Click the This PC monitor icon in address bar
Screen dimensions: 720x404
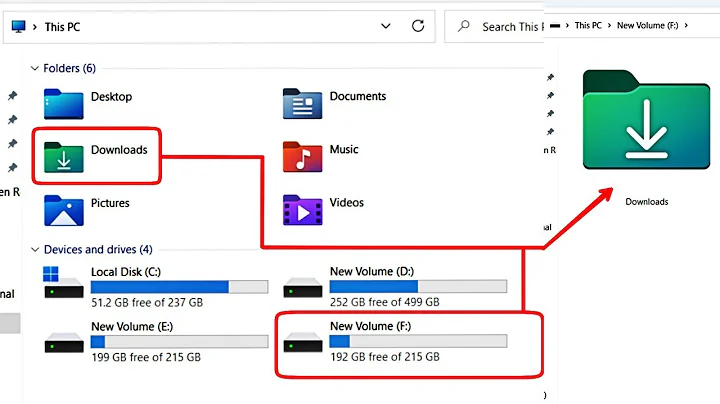pos(18,27)
